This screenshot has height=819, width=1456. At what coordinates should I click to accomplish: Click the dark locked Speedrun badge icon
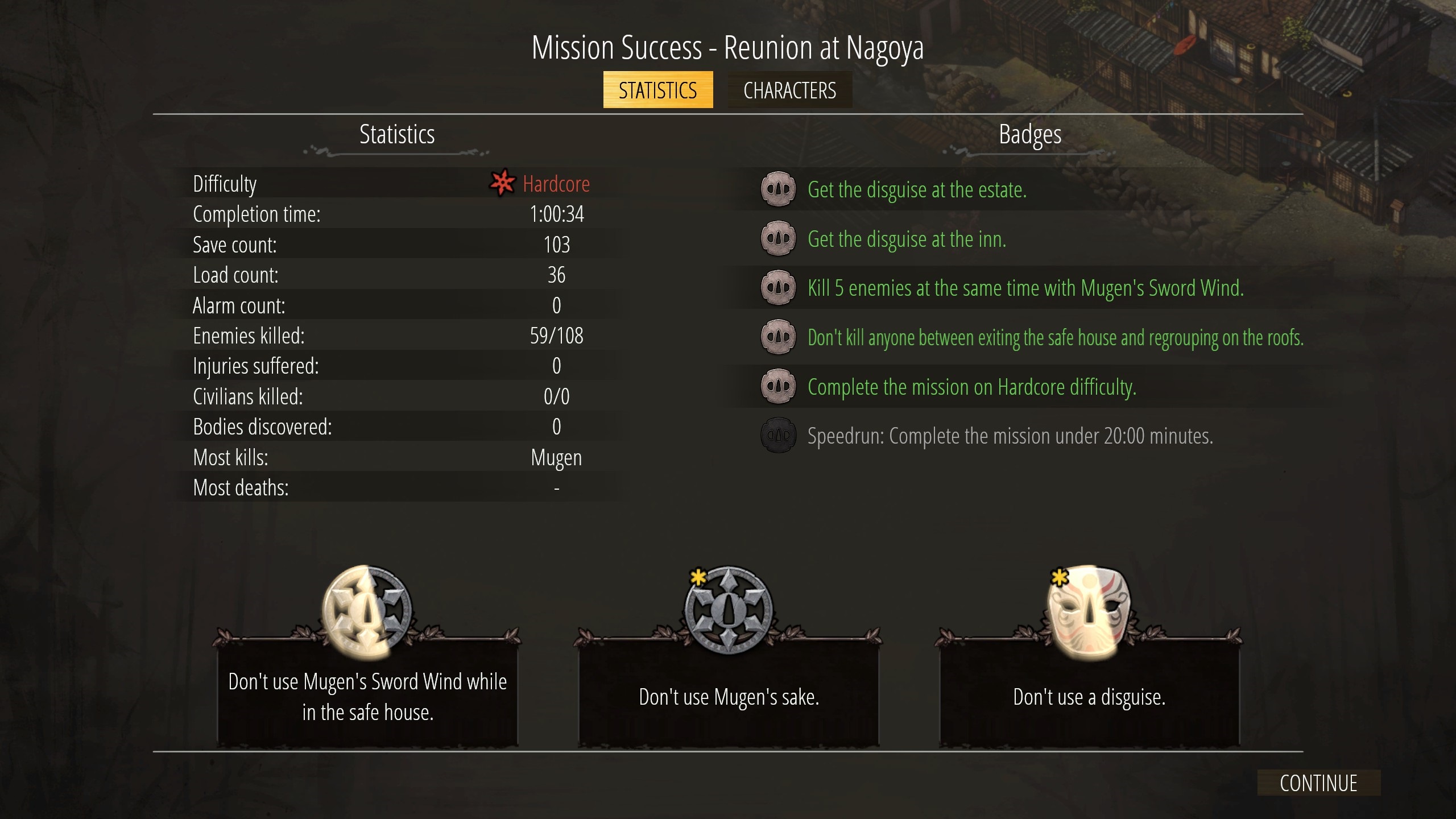[x=778, y=436]
